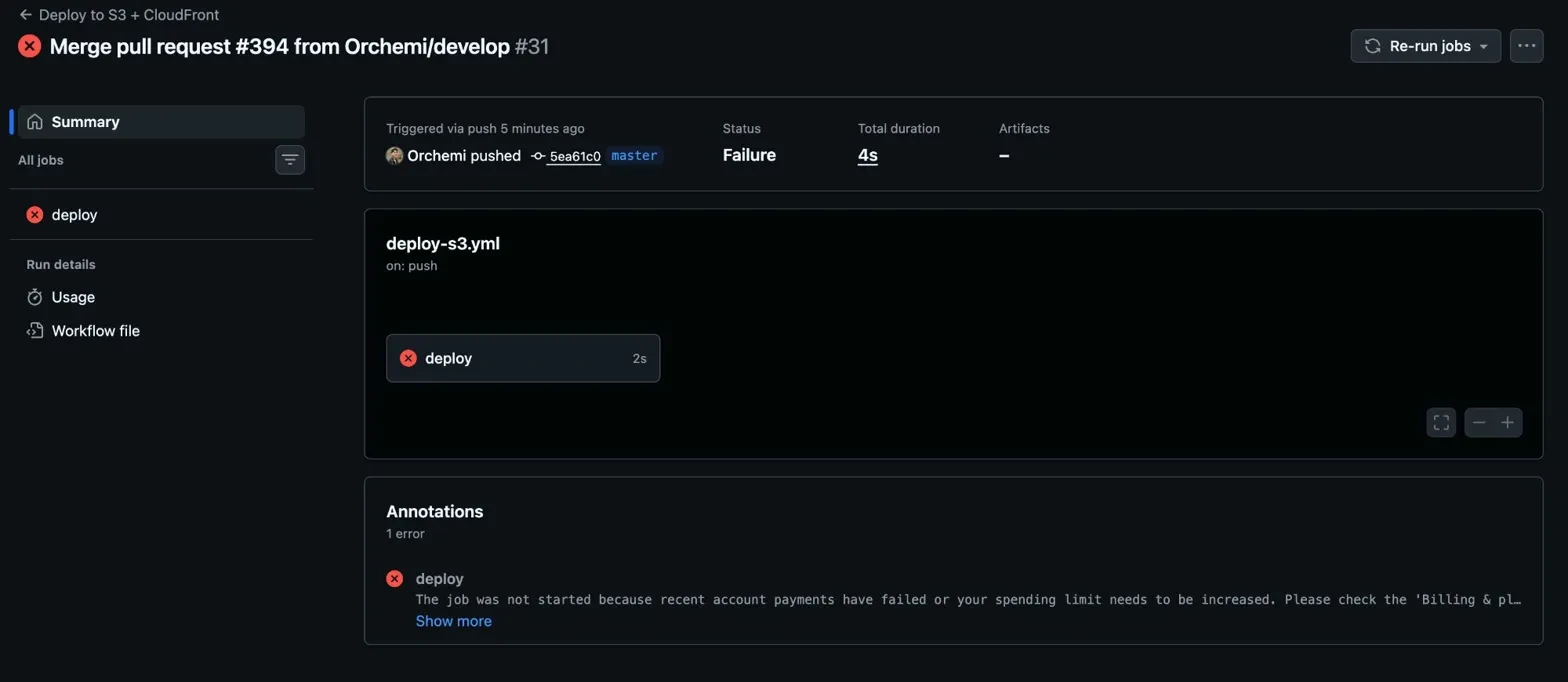Click the run title Merge pull request #394
This screenshot has width=1568, height=682.
(280, 46)
